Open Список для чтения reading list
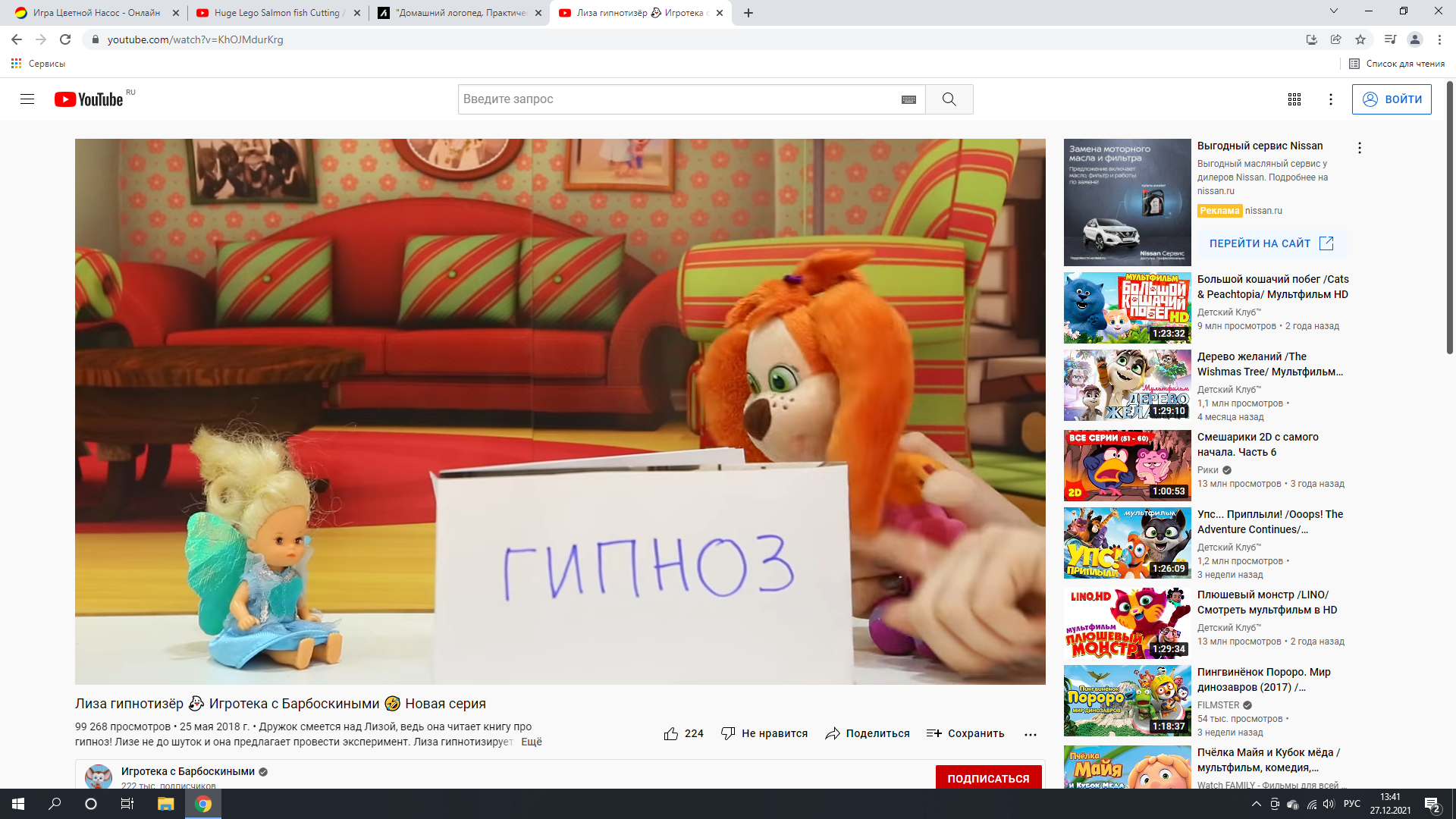 1397,64
